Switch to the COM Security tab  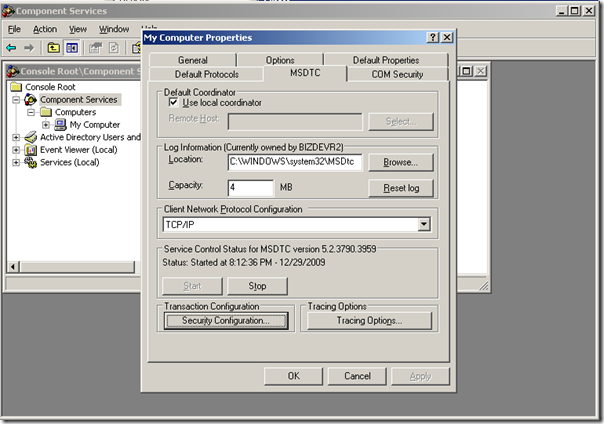click(x=397, y=74)
